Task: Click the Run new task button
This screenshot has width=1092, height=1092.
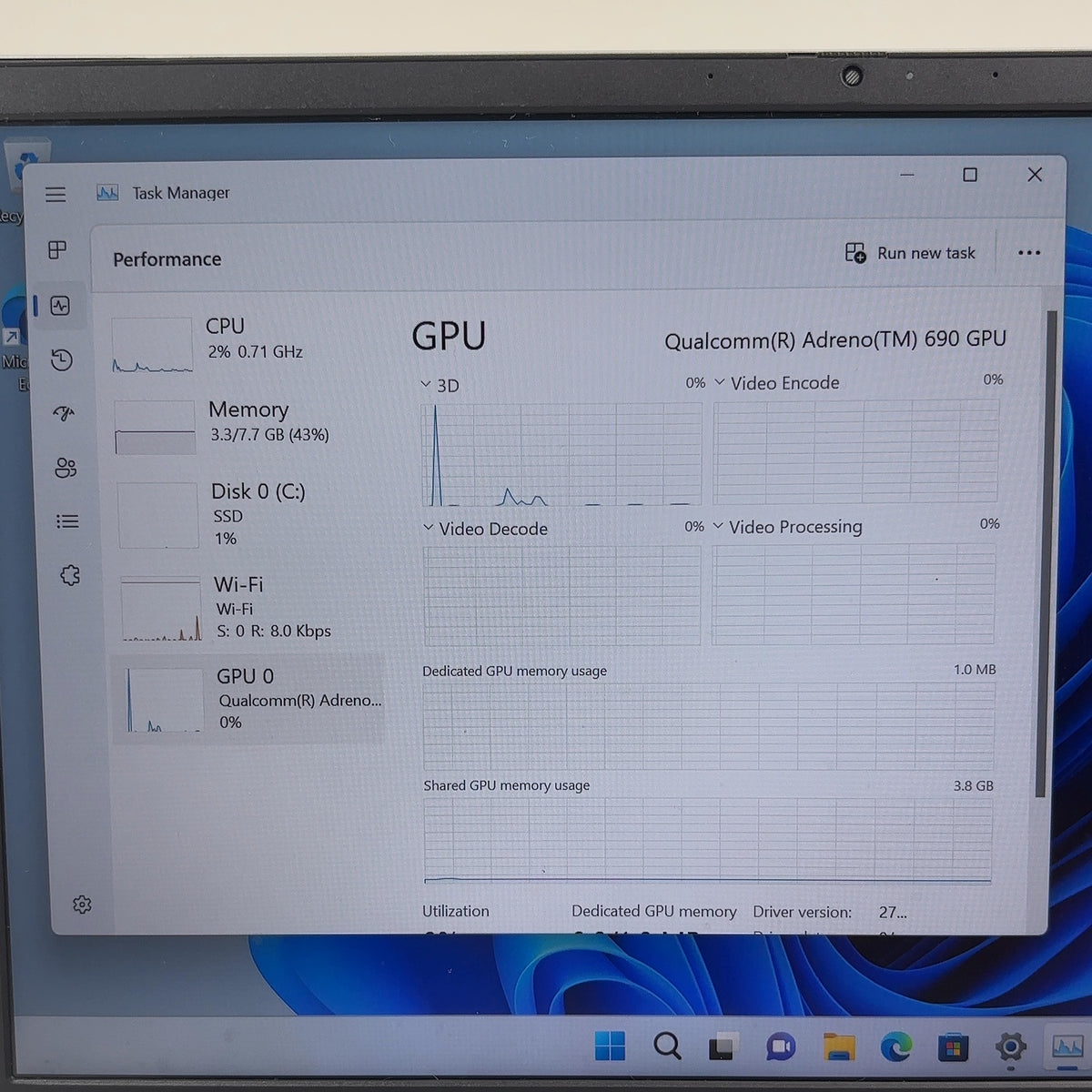Action: pyautogui.click(x=910, y=253)
